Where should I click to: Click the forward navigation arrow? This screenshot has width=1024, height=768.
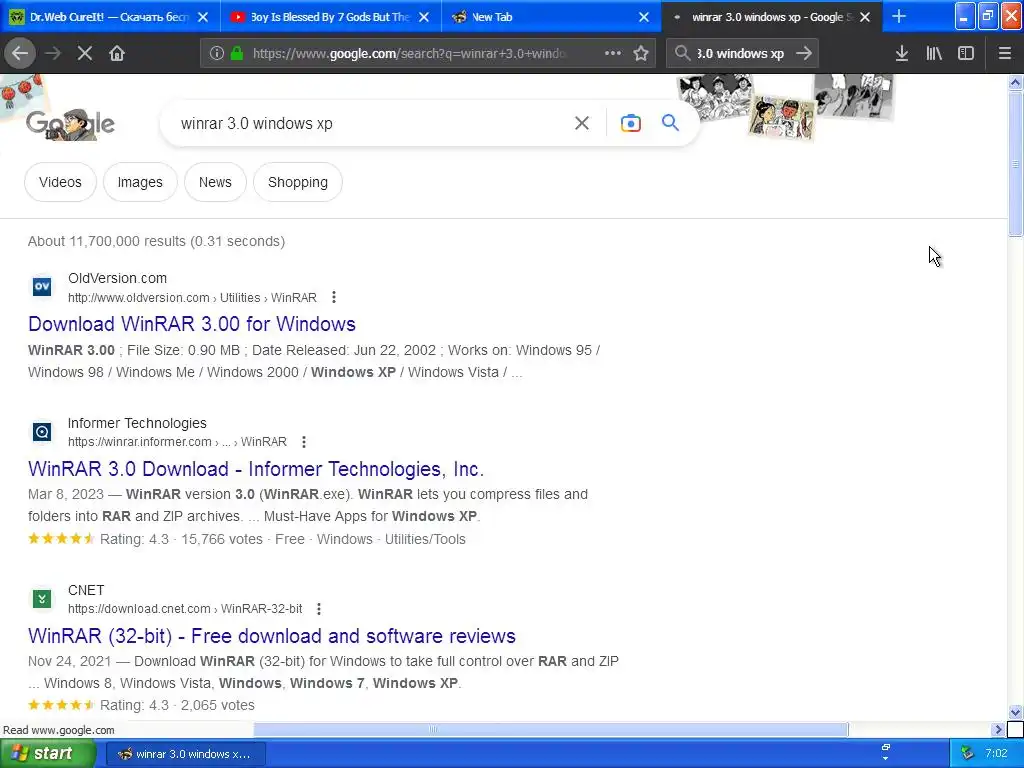point(53,54)
